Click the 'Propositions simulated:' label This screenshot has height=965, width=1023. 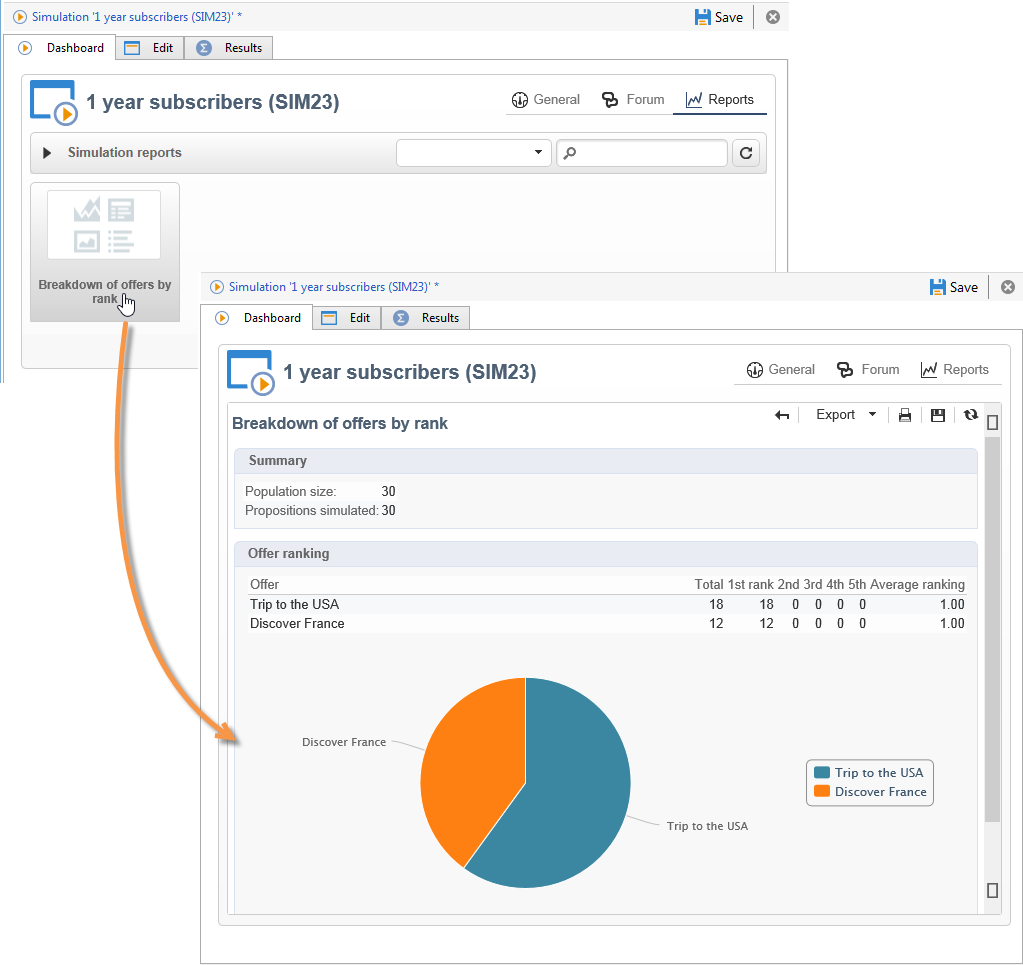(311, 510)
